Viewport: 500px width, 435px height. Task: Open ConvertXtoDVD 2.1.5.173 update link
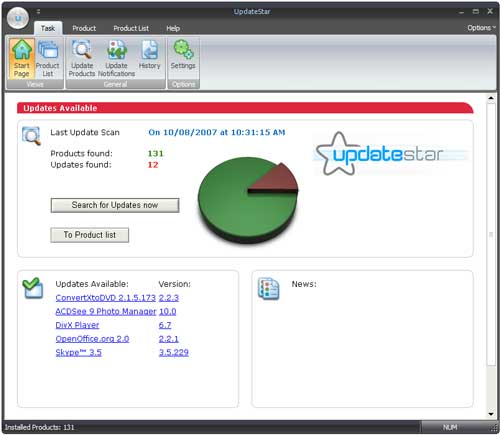[x=105, y=298]
